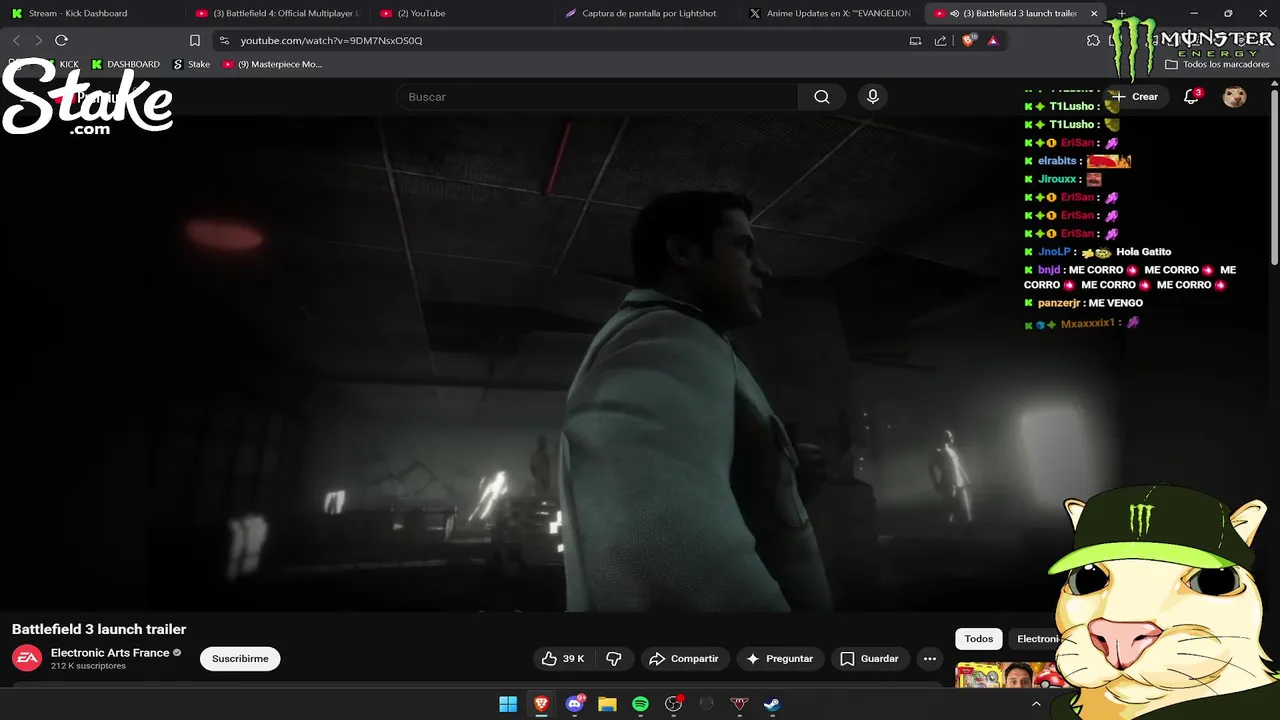Image resolution: width=1280 pixels, height=720 pixels.
Task: Open the Windows Start menu
Action: pyautogui.click(x=508, y=704)
